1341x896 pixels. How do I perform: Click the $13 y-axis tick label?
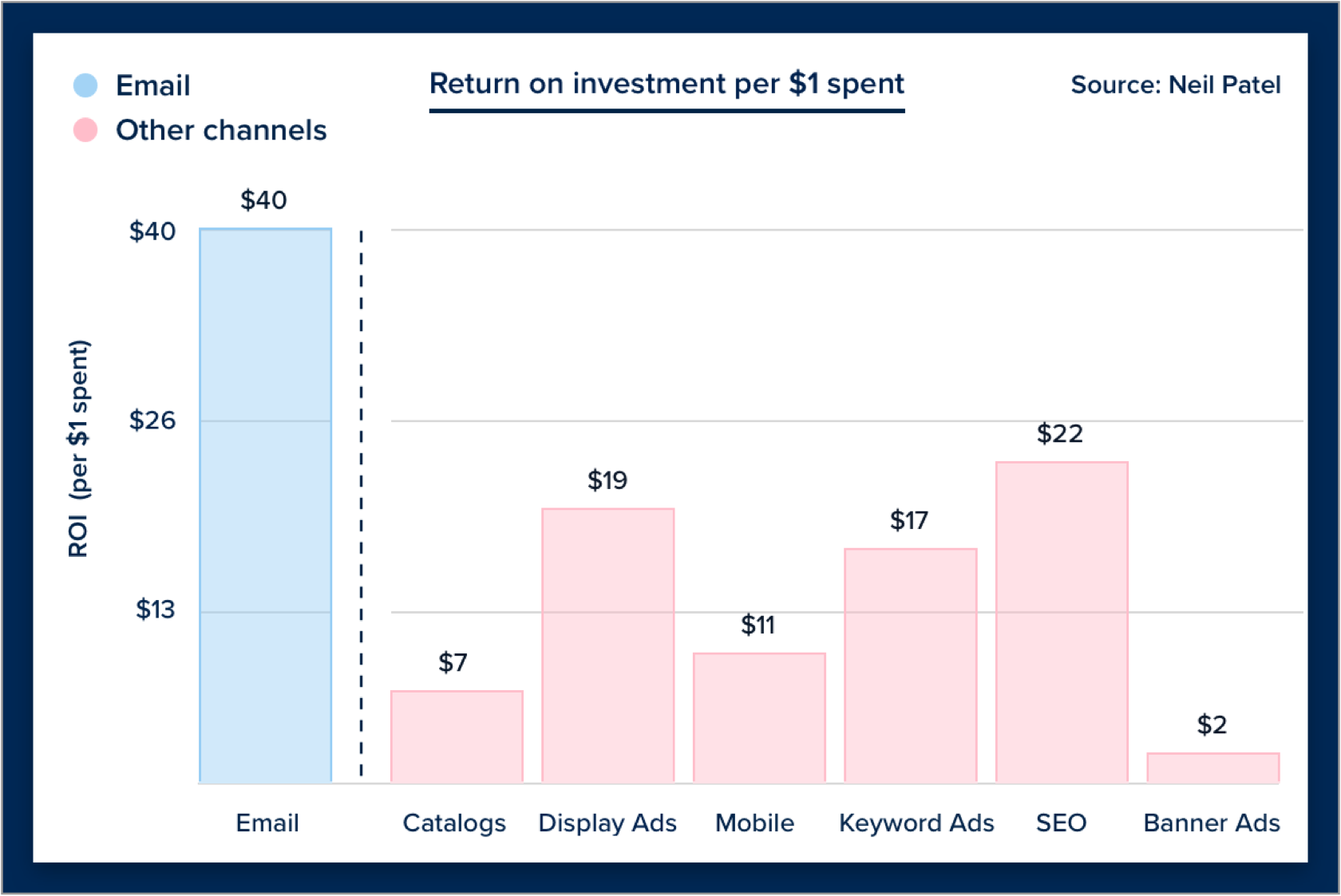pyautogui.click(x=155, y=610)
